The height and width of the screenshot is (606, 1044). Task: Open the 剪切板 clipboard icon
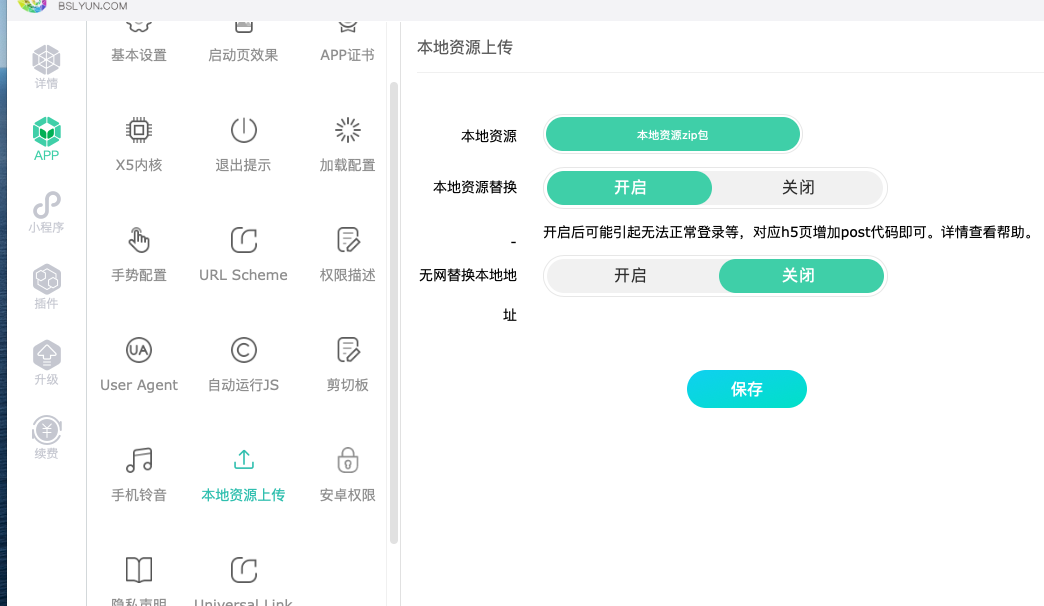coord(347,350)
